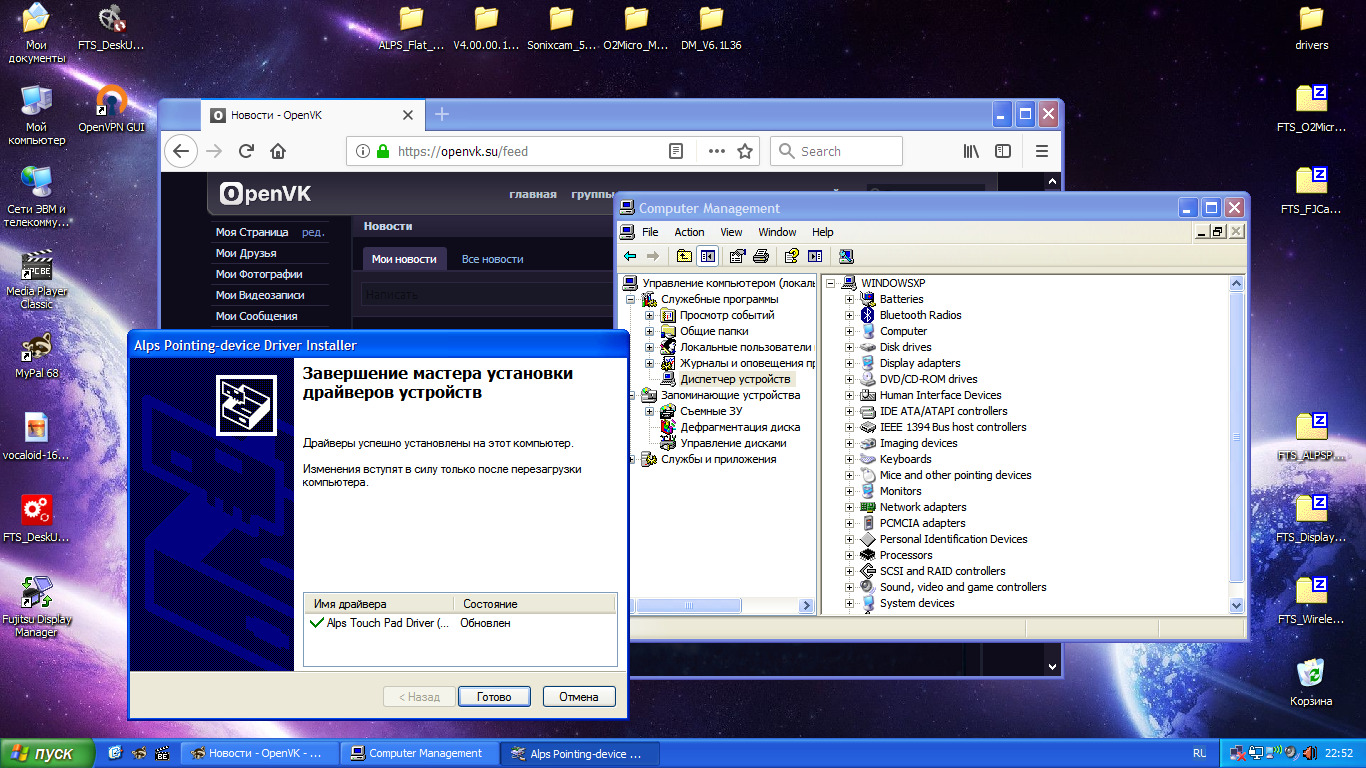The height and width of the screenshot is (768, 1366).
Task: Go to Firefox home page icon
Action: tap(278, 151)
